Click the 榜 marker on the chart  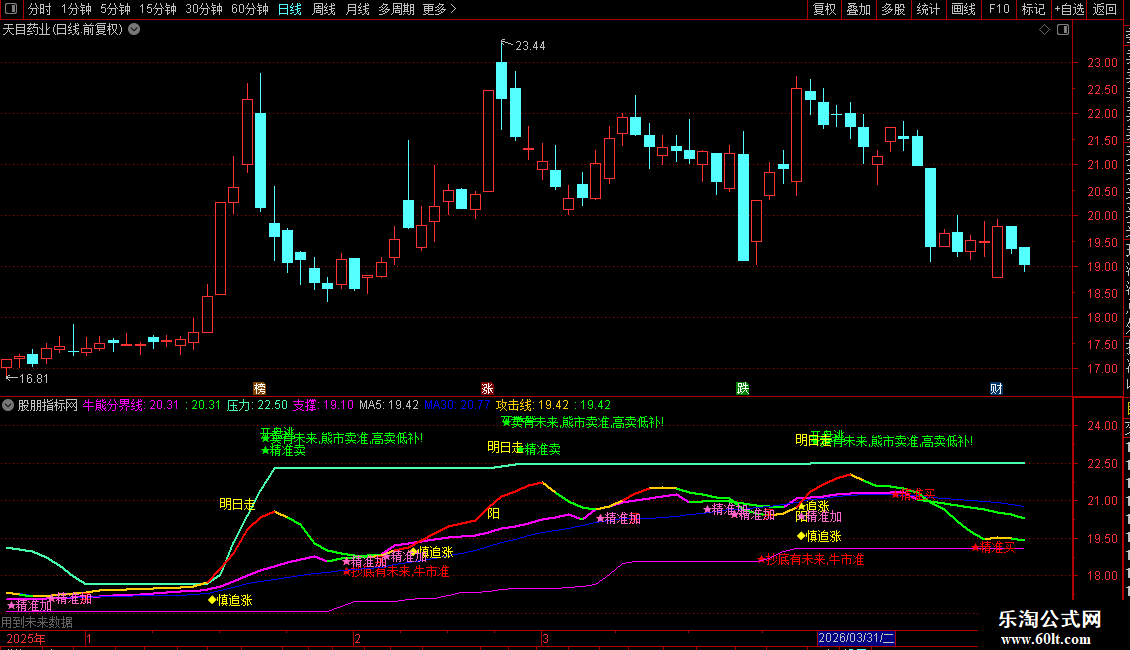(x=259, y=388)
